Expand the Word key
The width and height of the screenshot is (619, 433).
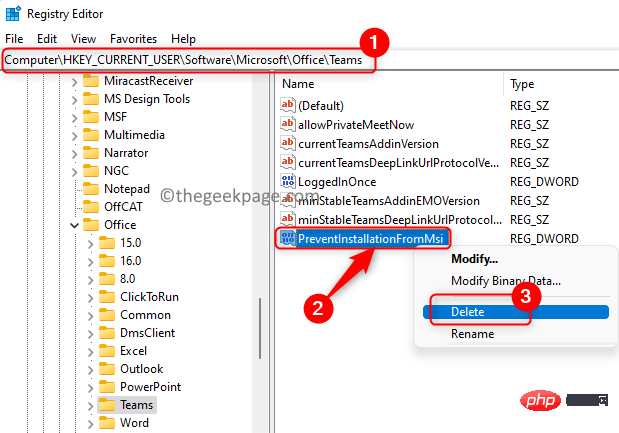(x=90, y=424)
